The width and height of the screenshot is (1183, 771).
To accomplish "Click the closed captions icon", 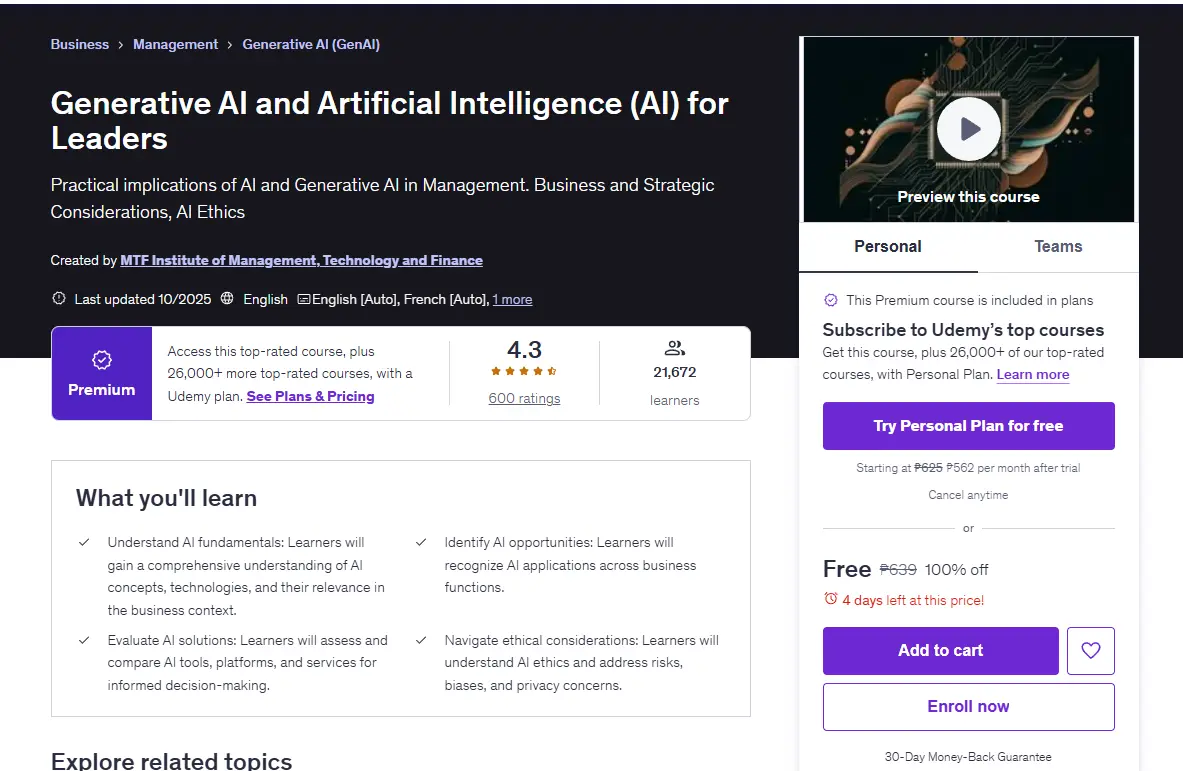I will 303,299.
